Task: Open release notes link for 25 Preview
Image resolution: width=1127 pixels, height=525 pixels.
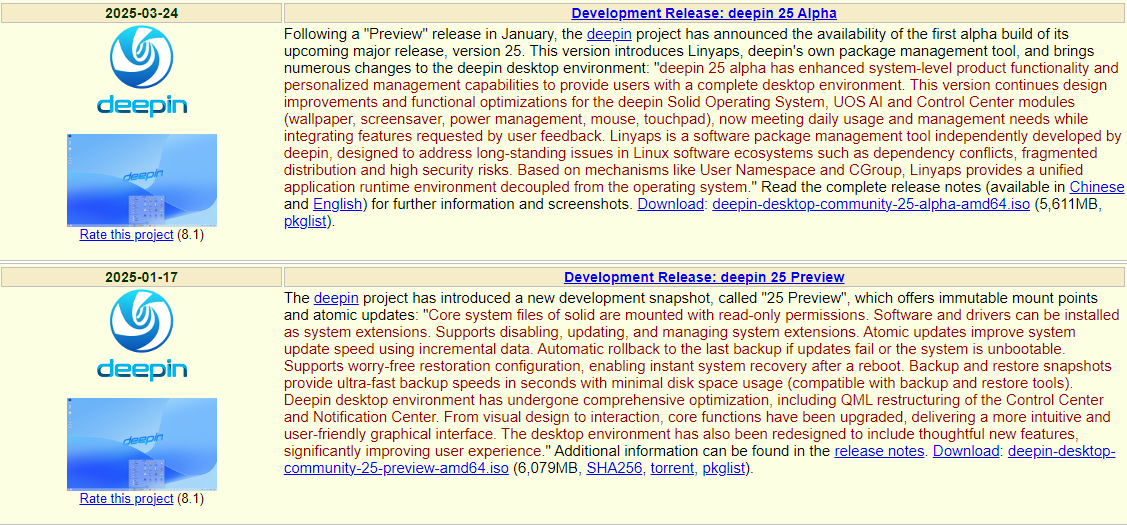Action: coord(879,452)
